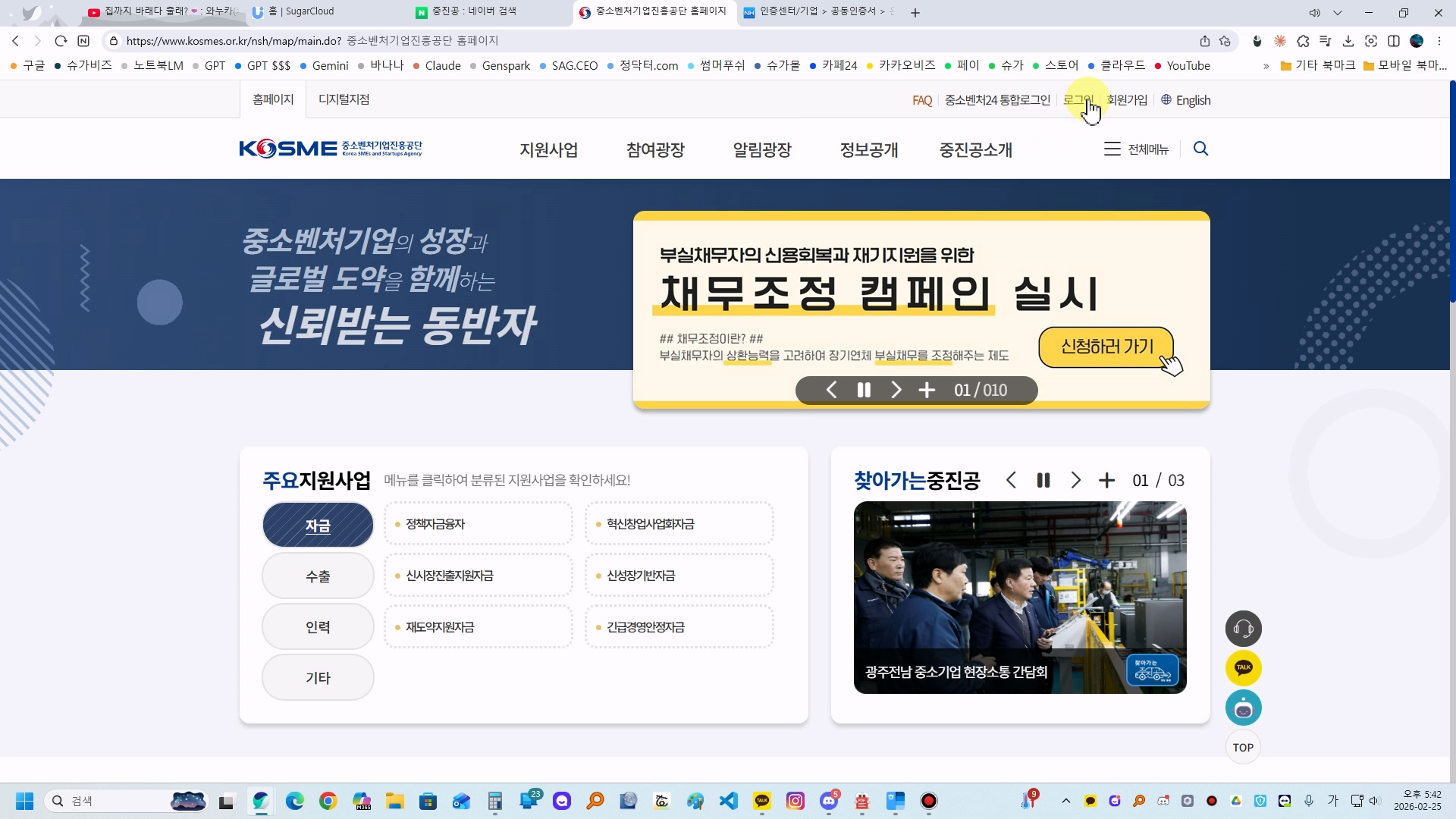Open the chatbot robot floating icon

(x=1243, y=708)
